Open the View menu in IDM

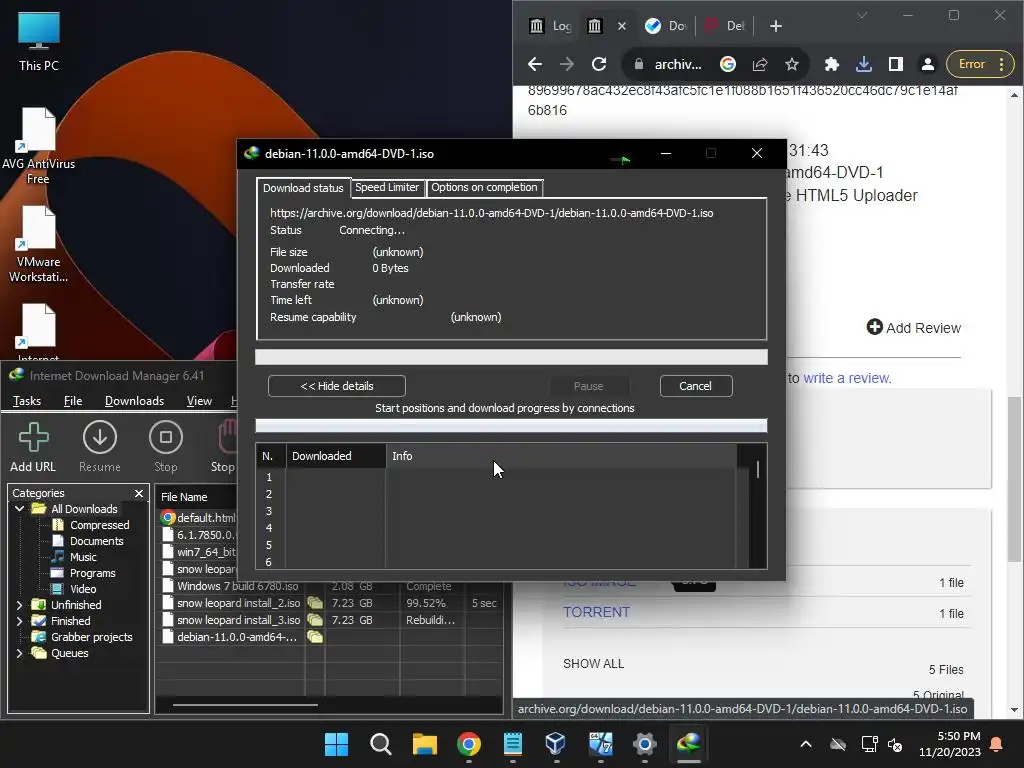pos(199,401)
